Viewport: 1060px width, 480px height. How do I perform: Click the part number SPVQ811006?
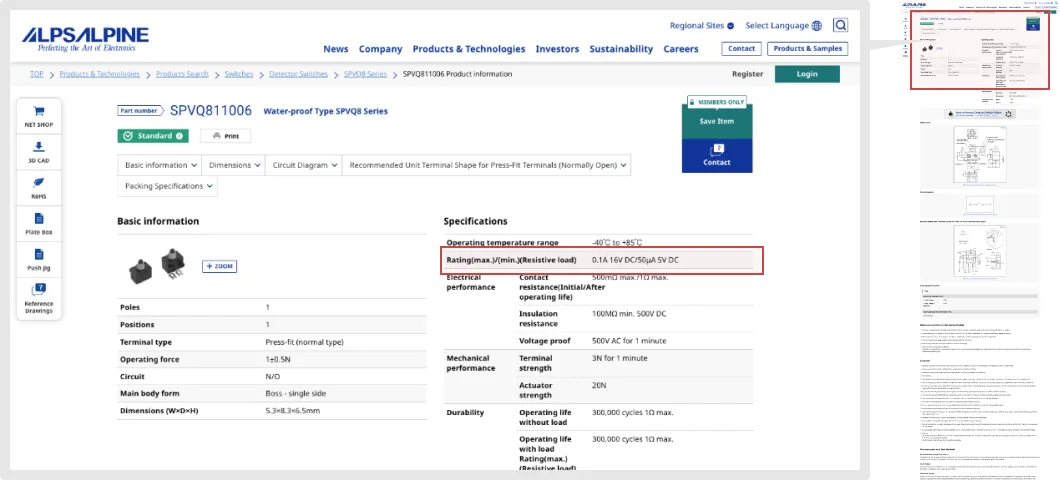pyautogui.click(x=211, y=111)
